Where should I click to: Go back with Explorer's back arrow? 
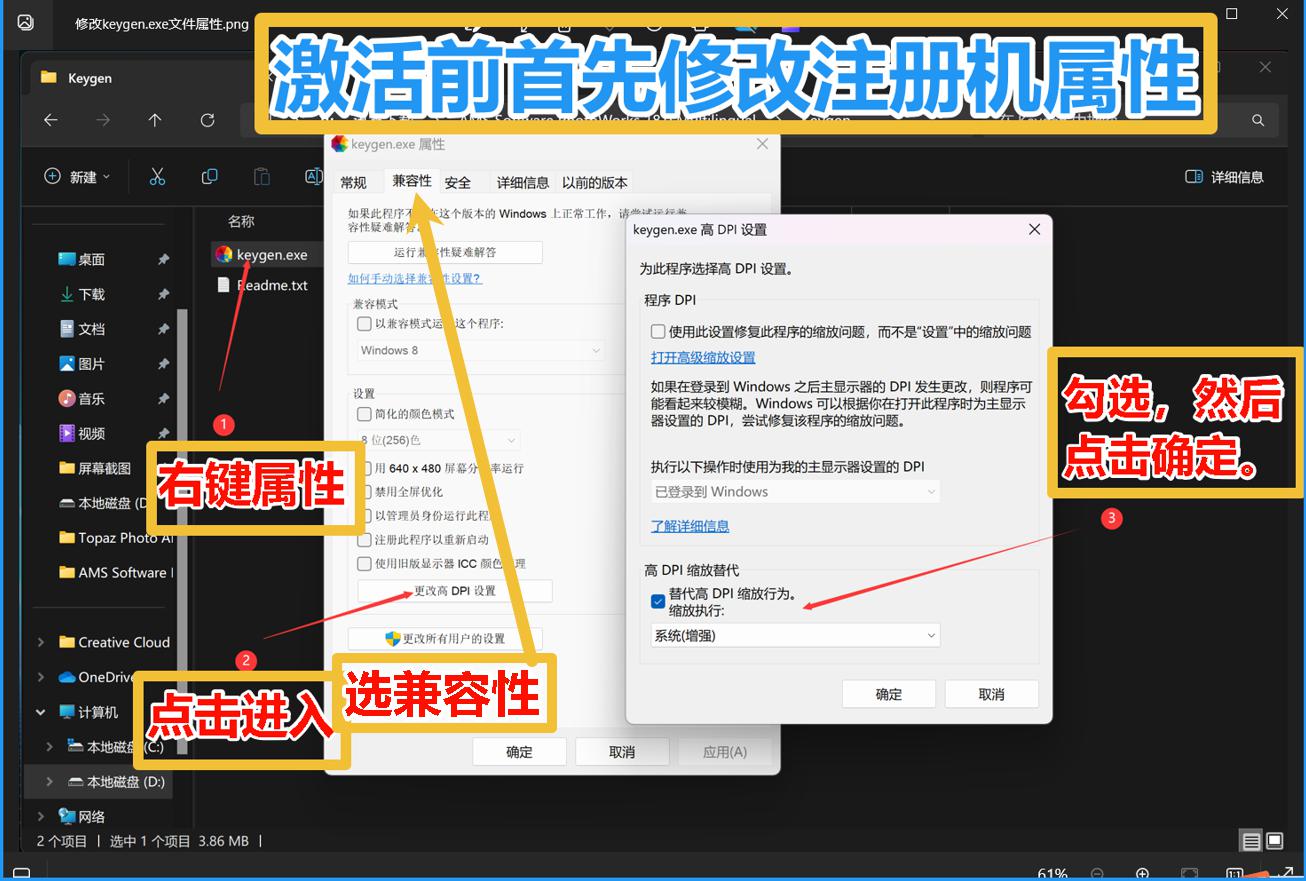[51, 120]
